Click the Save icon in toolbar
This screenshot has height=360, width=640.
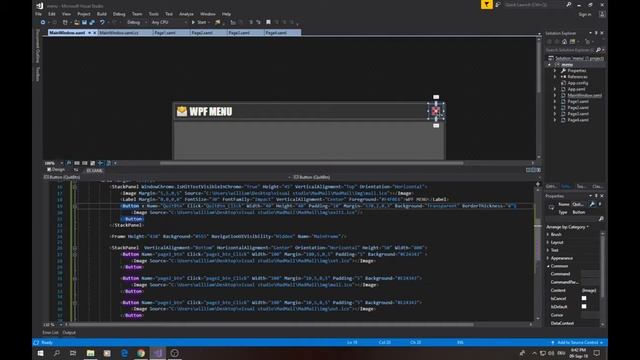[x=84, y=22]
